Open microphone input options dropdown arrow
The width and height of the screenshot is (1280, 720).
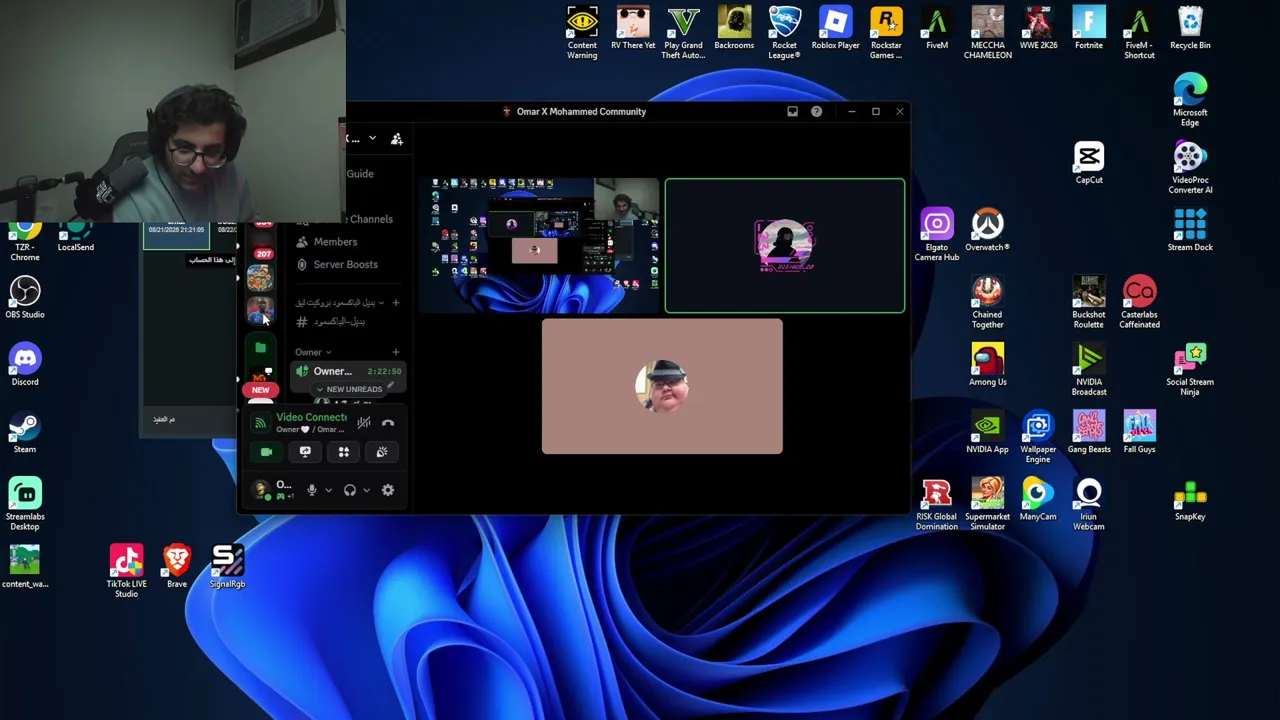coord(328,490)
